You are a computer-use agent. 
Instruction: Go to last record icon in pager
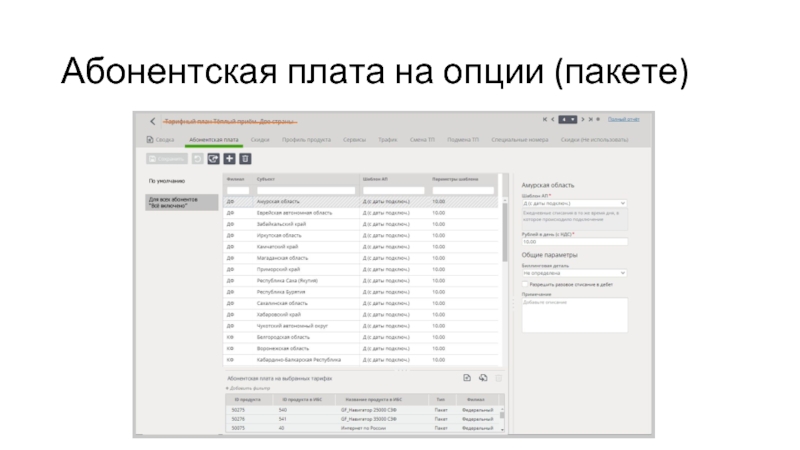tap(590, 119)
